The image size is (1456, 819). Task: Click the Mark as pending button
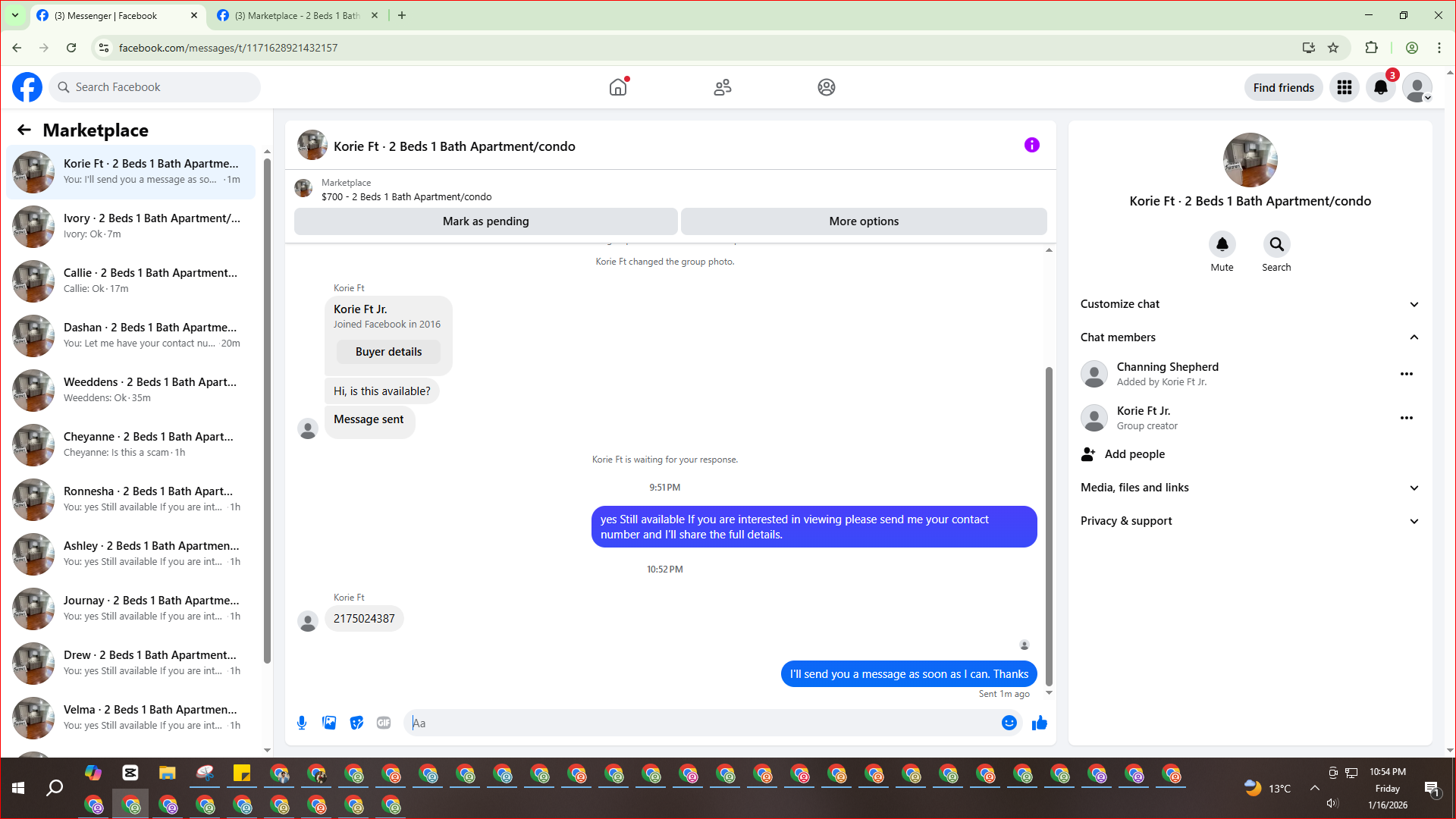(485, 221)
